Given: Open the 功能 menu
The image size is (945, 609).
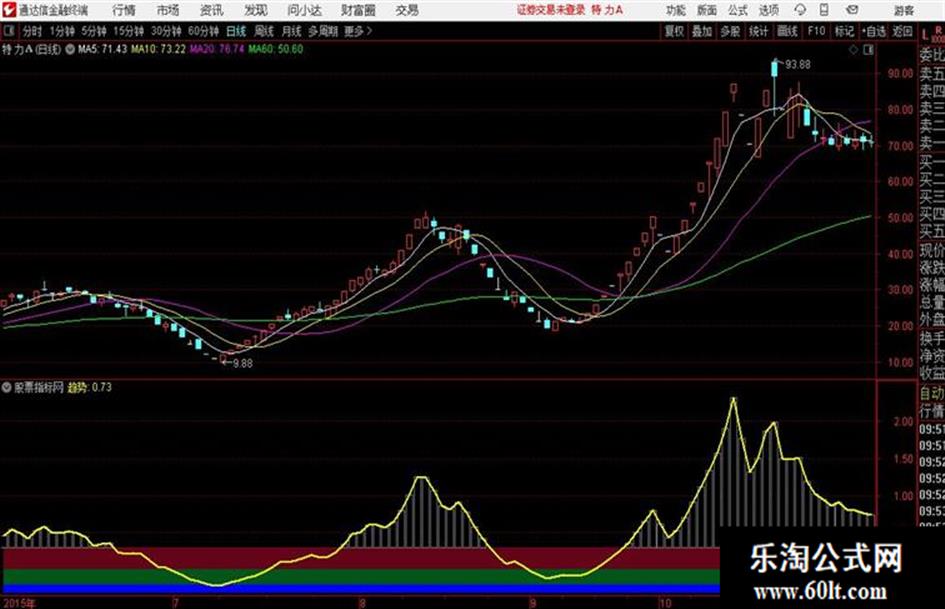Looking at the screenshot, I should pos(676,10).
